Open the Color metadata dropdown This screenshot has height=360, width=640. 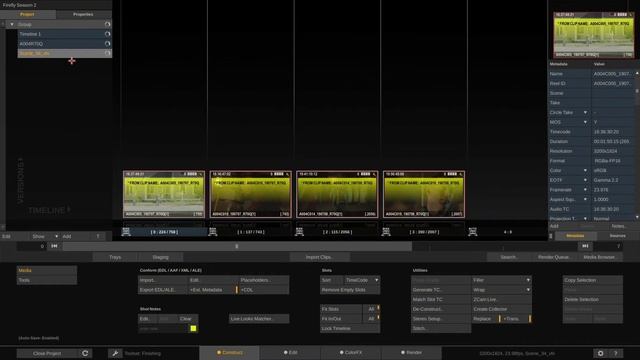tap(585, 170)
